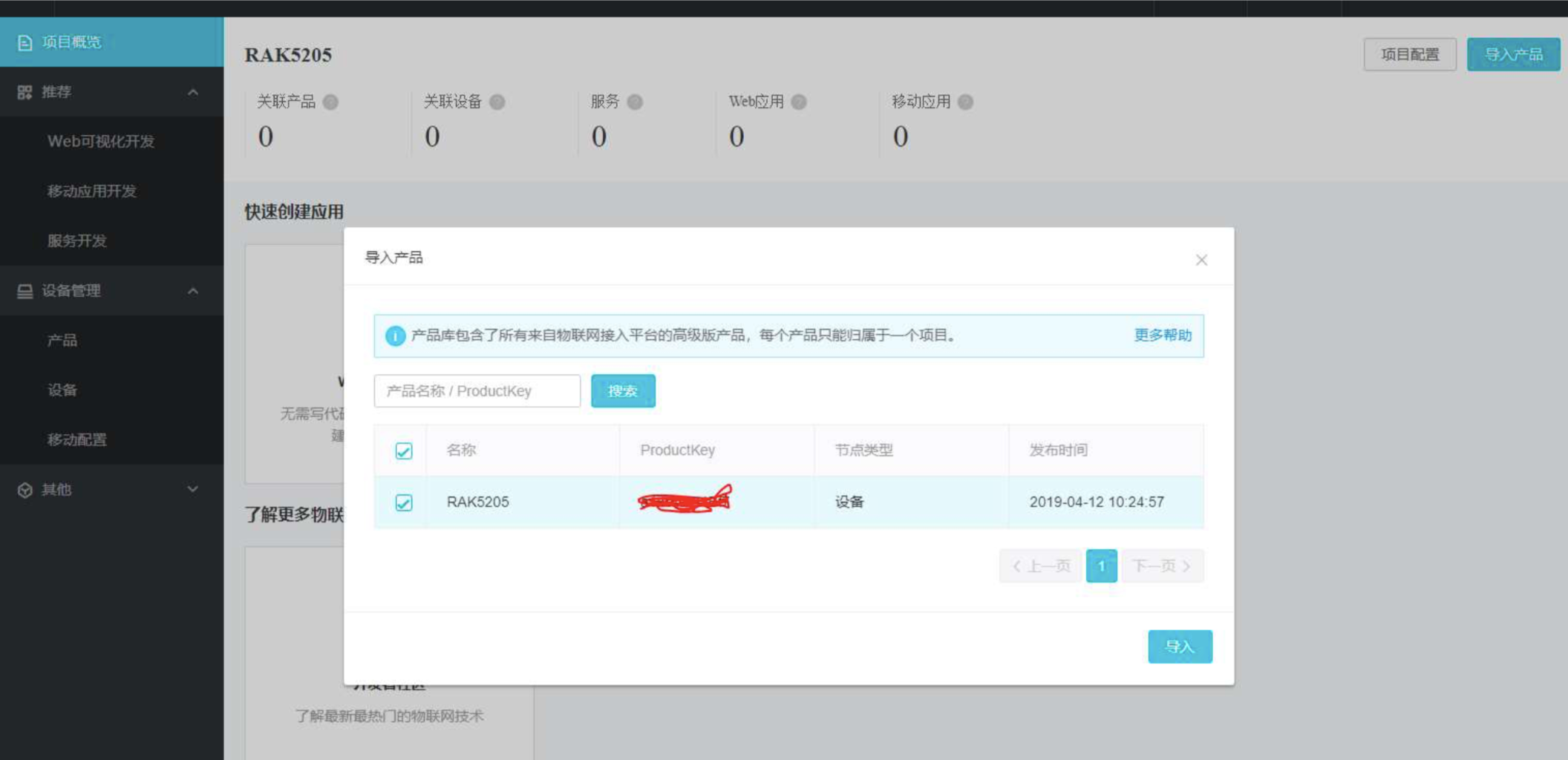Collapse the 推荐 section chevron
The height and width of the screenshot is (760, 1568).
pos(194,92)
